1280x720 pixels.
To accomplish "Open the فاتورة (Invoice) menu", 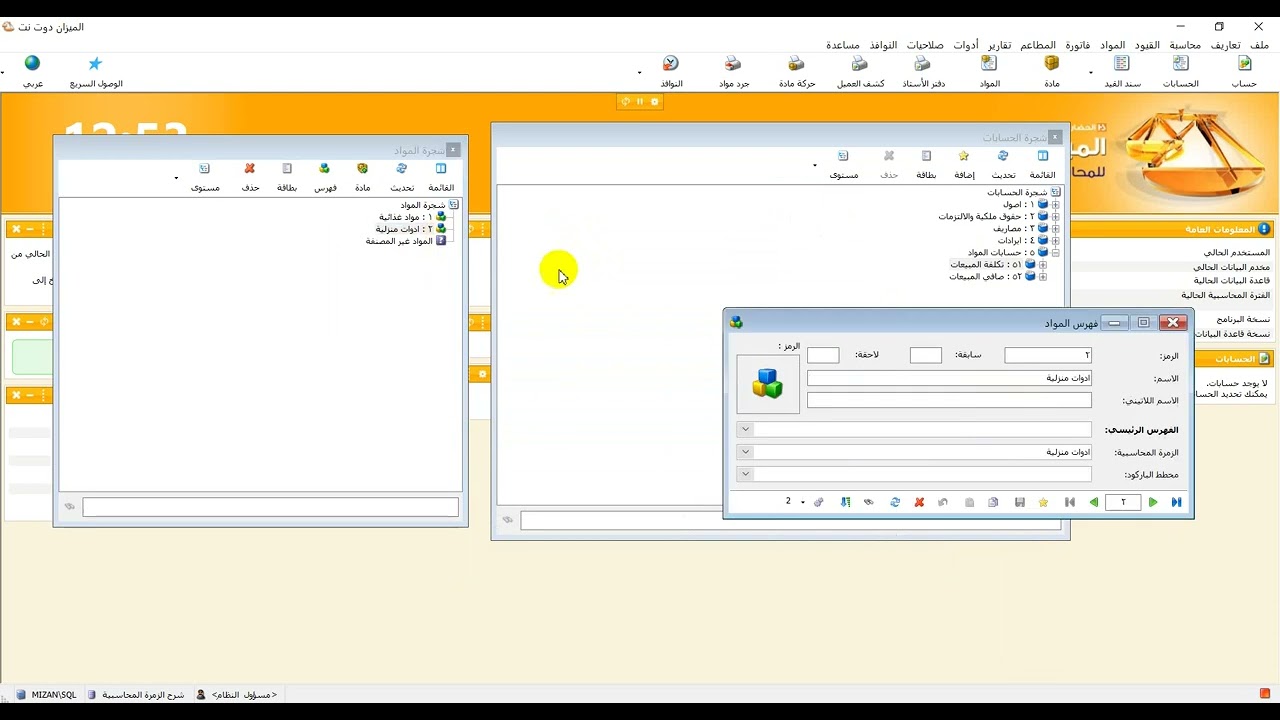I will tap(1078, 45).
